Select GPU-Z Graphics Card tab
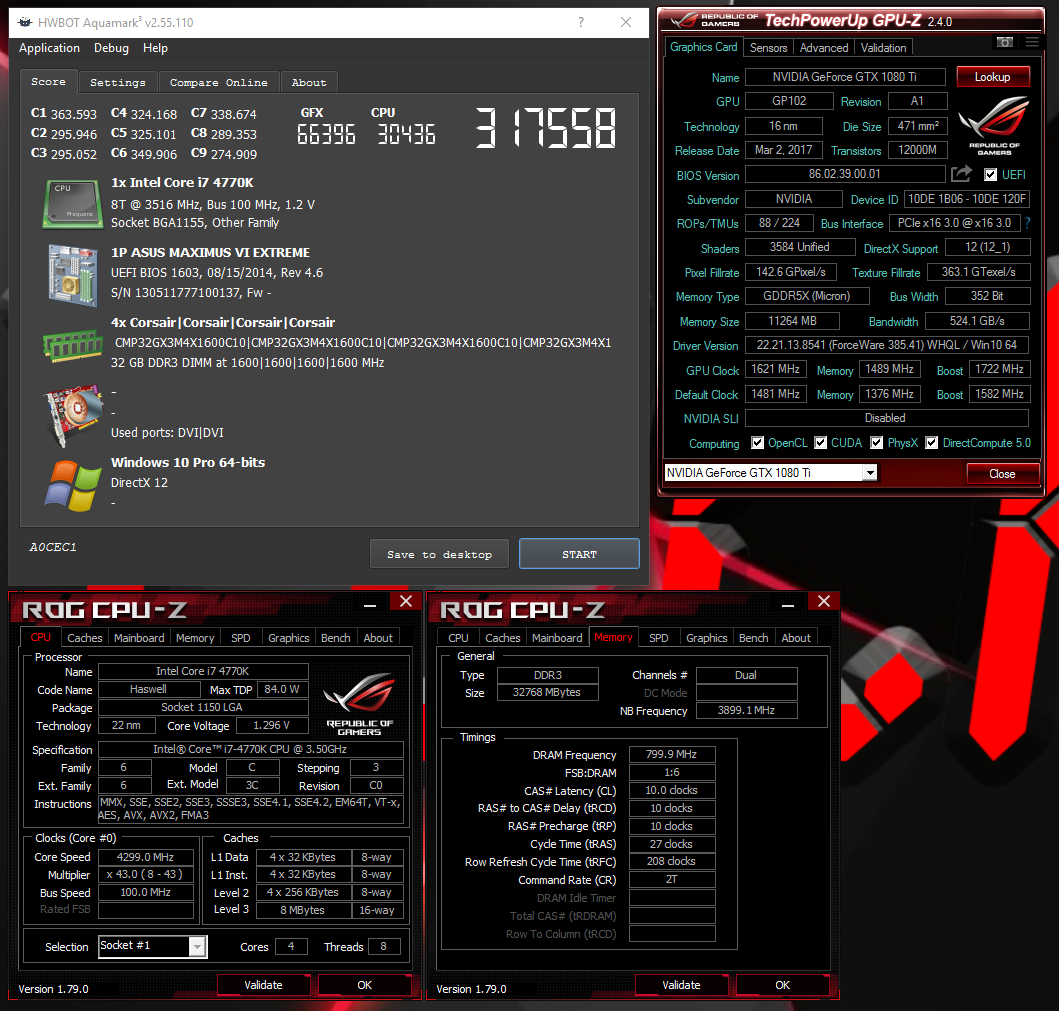 click(x=703, y=47)
